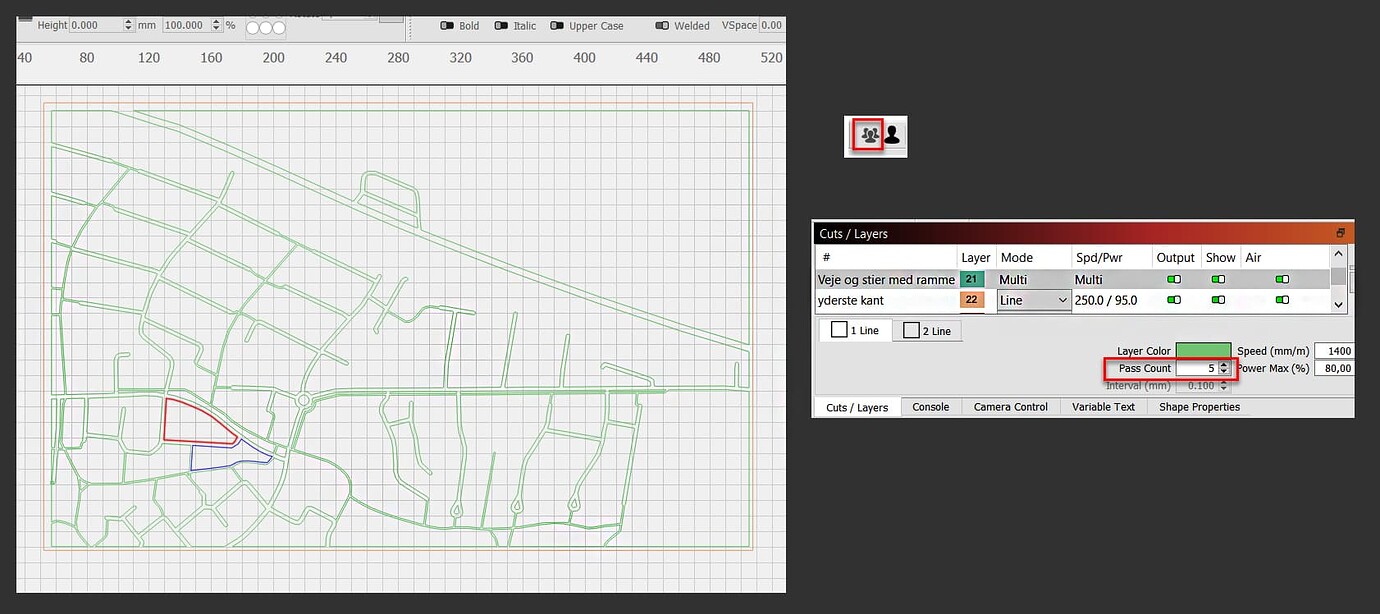Click the Pass Count stepper arrows
1380x614 pixels.
(x=1223, y=369)
